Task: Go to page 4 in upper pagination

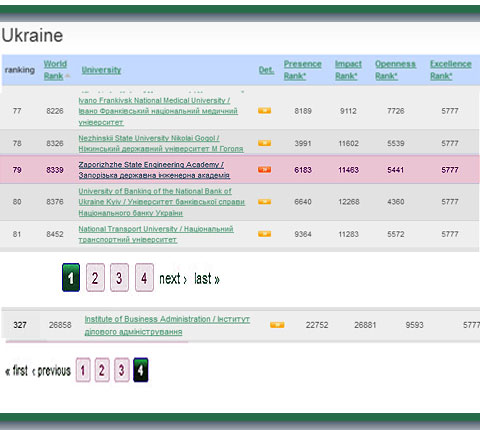Action: (x=144, y=278)
